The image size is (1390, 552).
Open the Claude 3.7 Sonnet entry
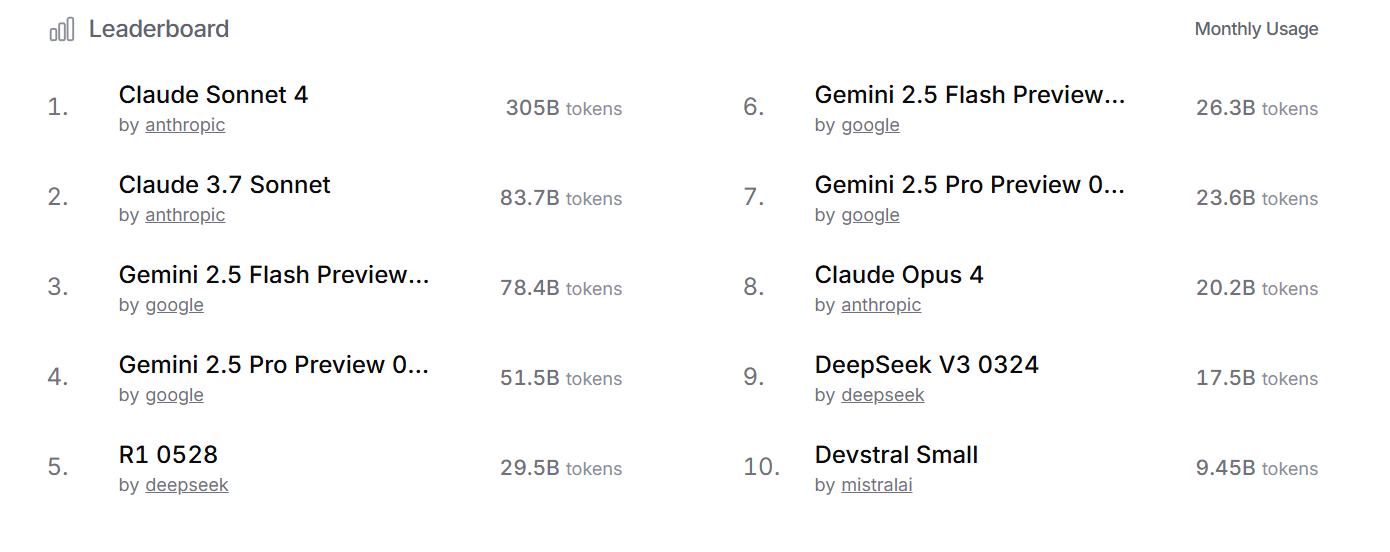click(225, 185)
